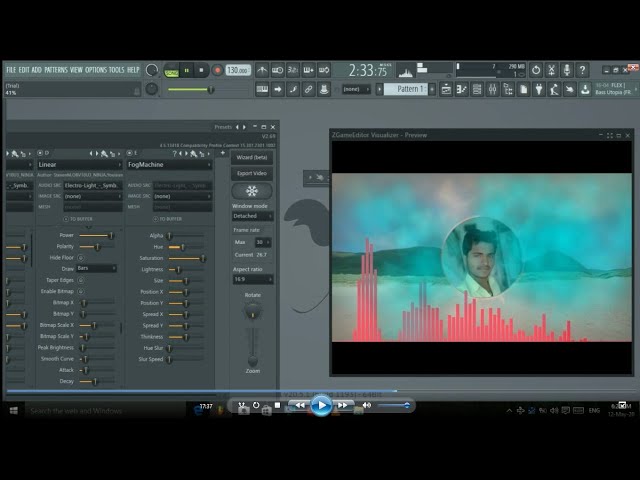Viewport: 640px width, 480px height.
Task: Open the Aspect ratio 16:9 dropdown
Action: pyautogui.click(x=253, y=279)
